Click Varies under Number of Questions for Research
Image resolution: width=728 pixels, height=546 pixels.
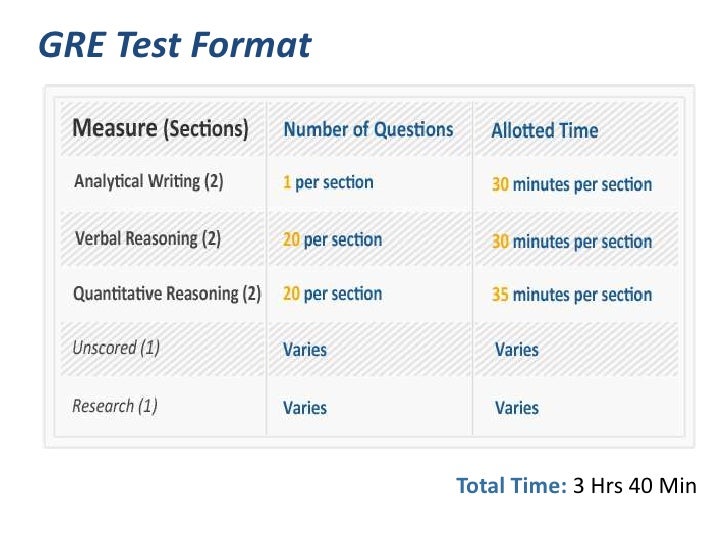[x=305, y=407]
